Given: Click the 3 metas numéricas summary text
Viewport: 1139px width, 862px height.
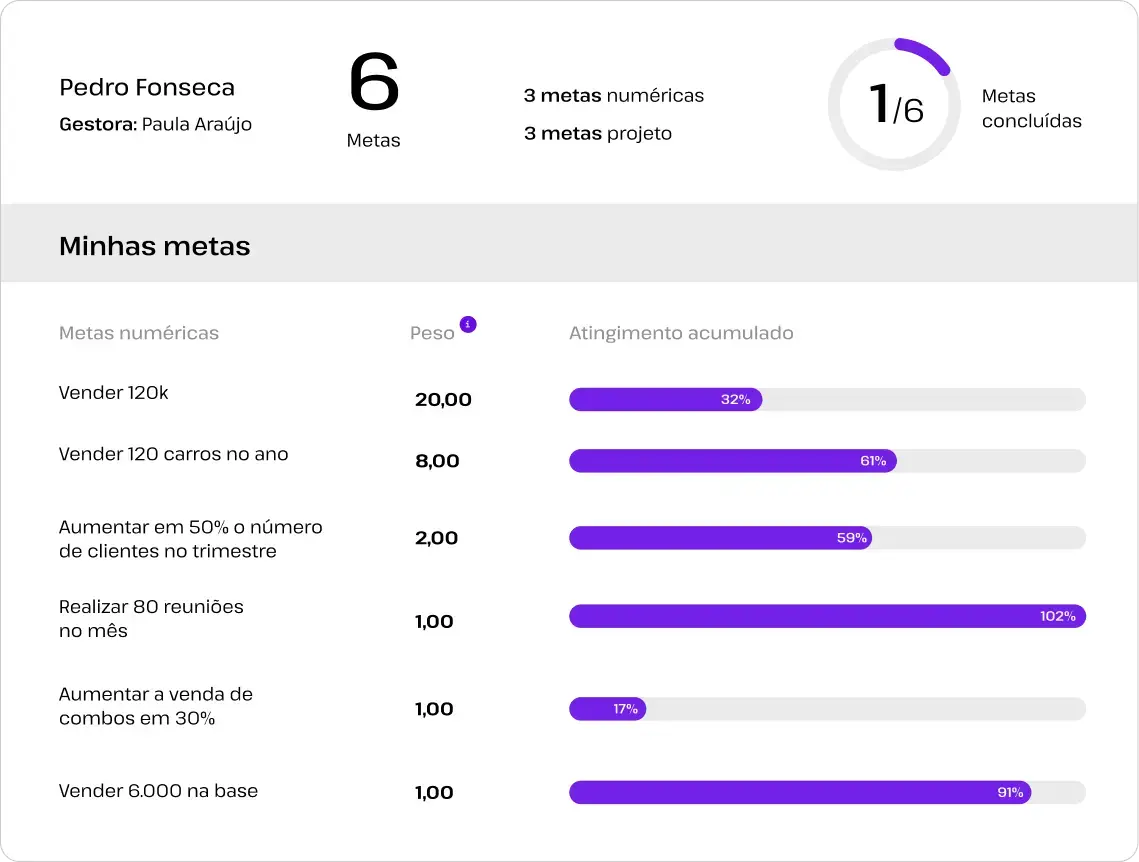Looking at the screenshot, I should coord(614,96).
